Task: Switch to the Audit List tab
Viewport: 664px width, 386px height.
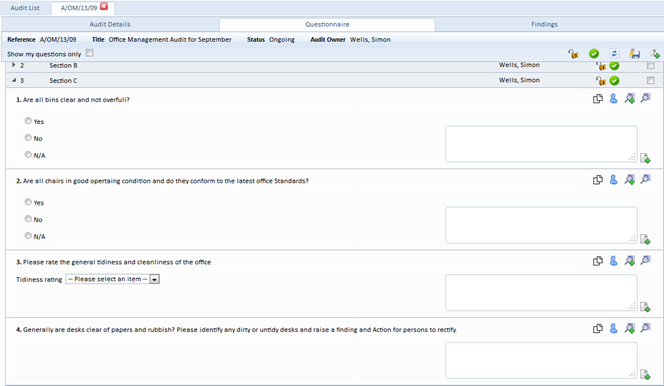Action: coord(25,8)
